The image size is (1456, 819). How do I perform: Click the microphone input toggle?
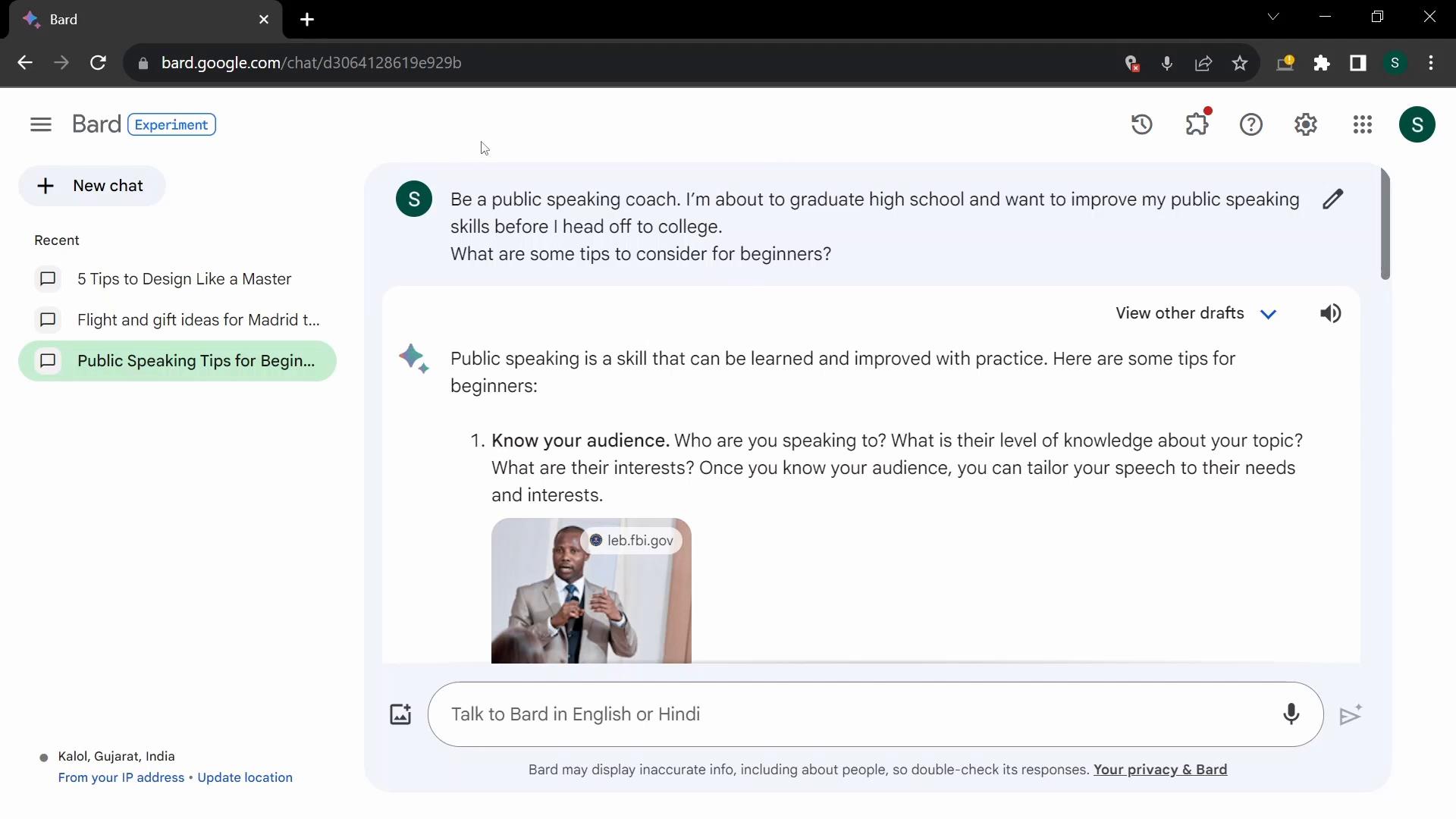1292,713
